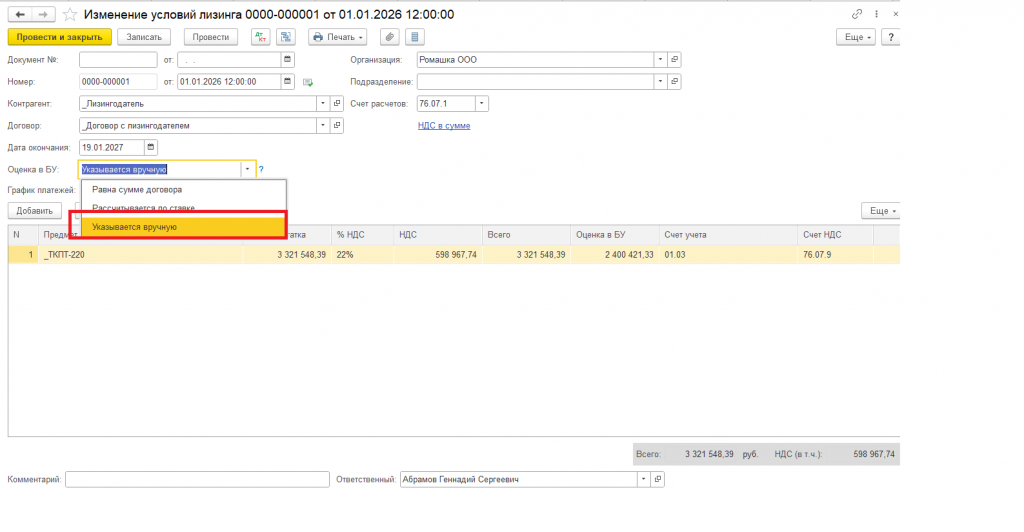Open help with the question mark button
Image resolution: width=1024 pixels, height=532 pixels.
click(891, 37)
